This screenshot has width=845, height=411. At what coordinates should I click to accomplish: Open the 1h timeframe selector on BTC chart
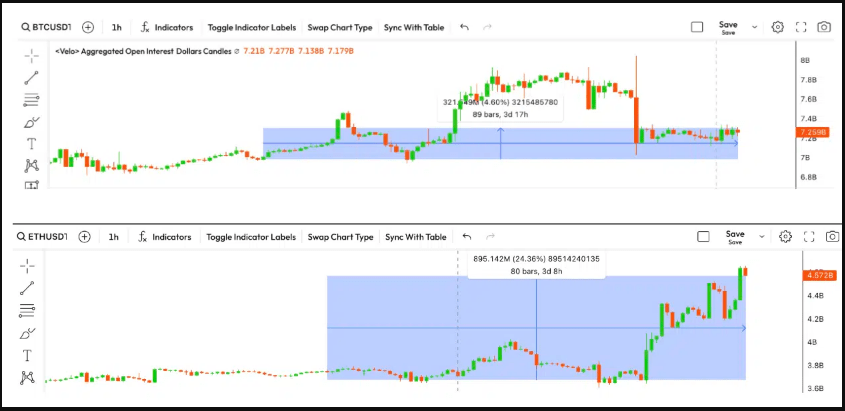tap(116, 27)
